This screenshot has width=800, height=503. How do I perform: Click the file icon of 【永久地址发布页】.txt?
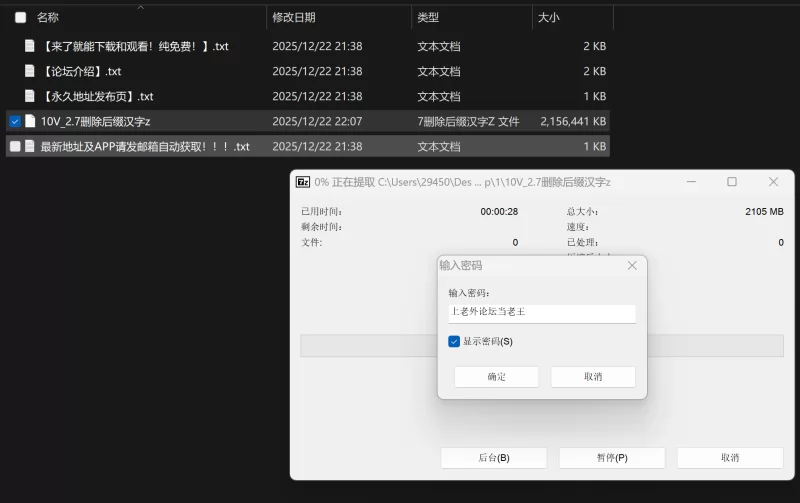coord(29,96)
